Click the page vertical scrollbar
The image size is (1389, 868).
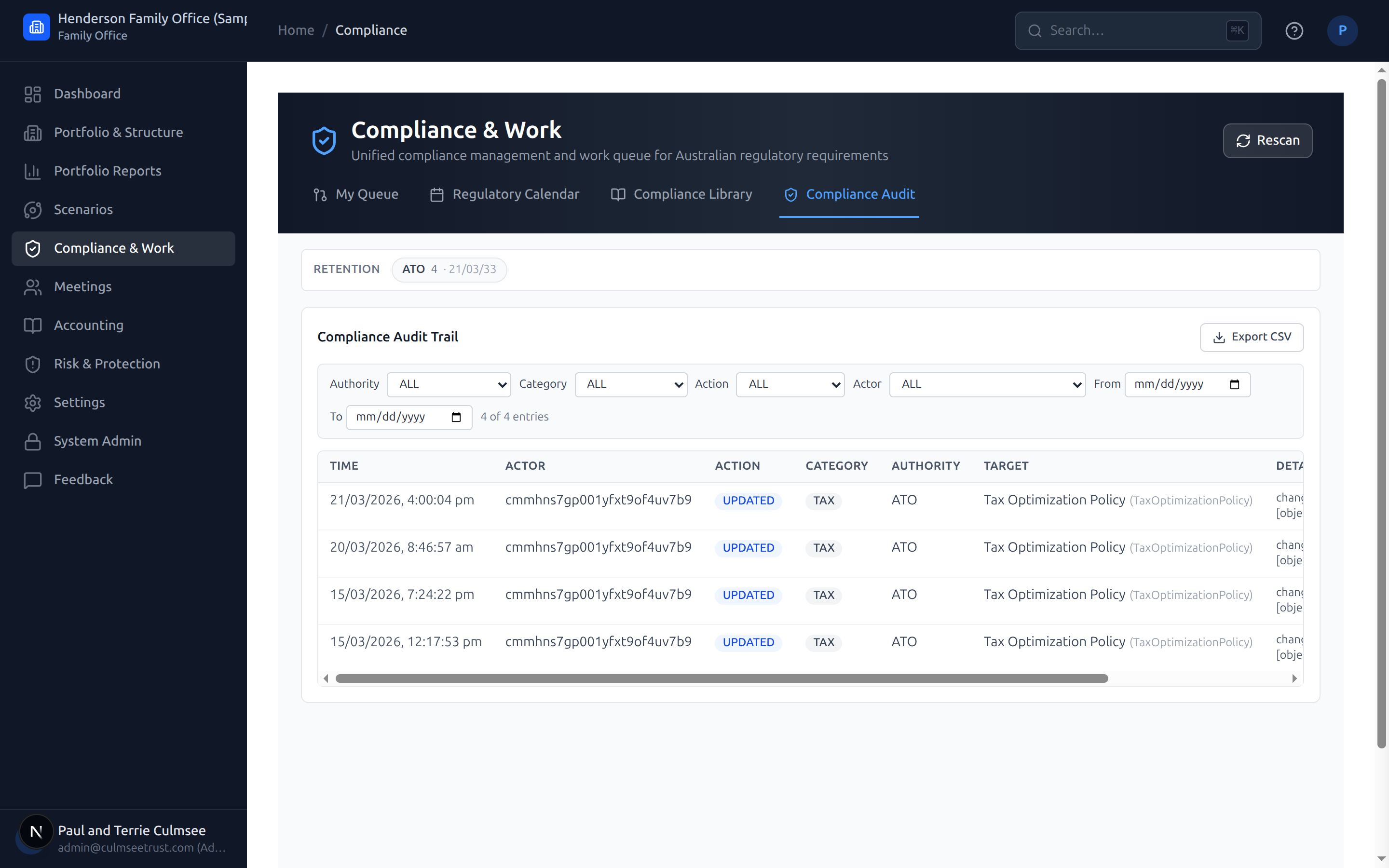[x=1382, y=413]
